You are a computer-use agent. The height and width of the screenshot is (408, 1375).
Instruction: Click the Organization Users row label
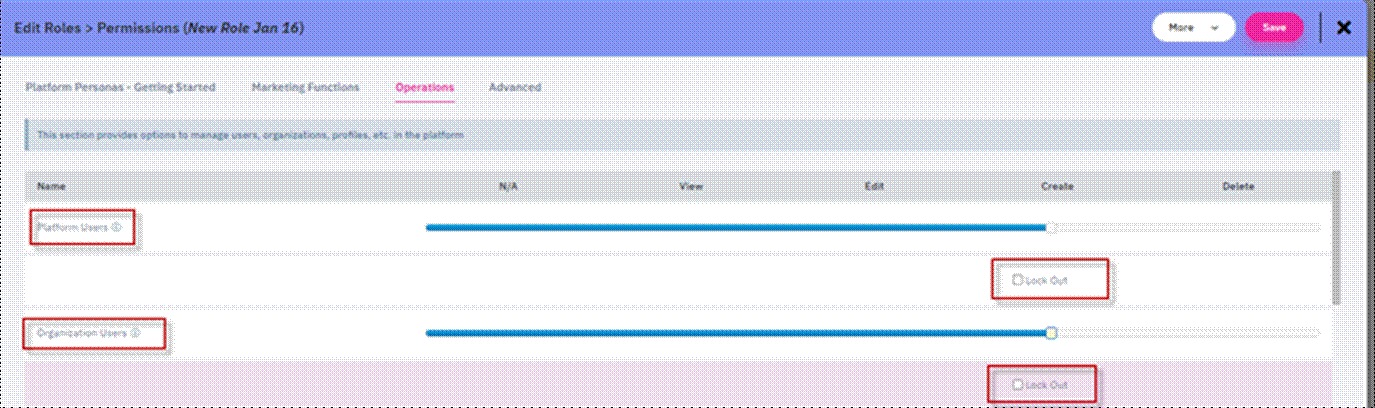click(82, 333)
